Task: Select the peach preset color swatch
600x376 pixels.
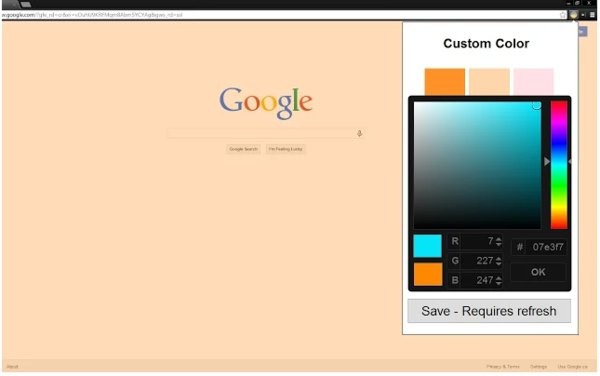Action: 489,81
